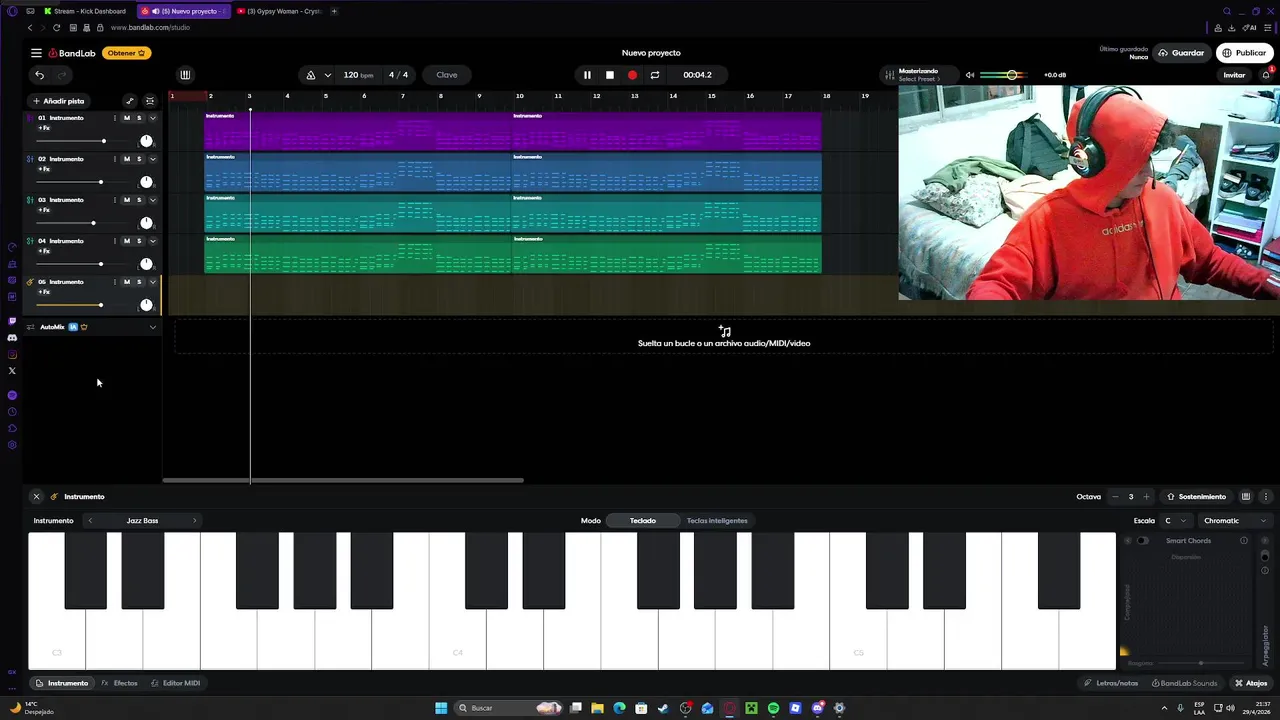Open the Chromatic scale dropdown

(x=1235, y=521)
